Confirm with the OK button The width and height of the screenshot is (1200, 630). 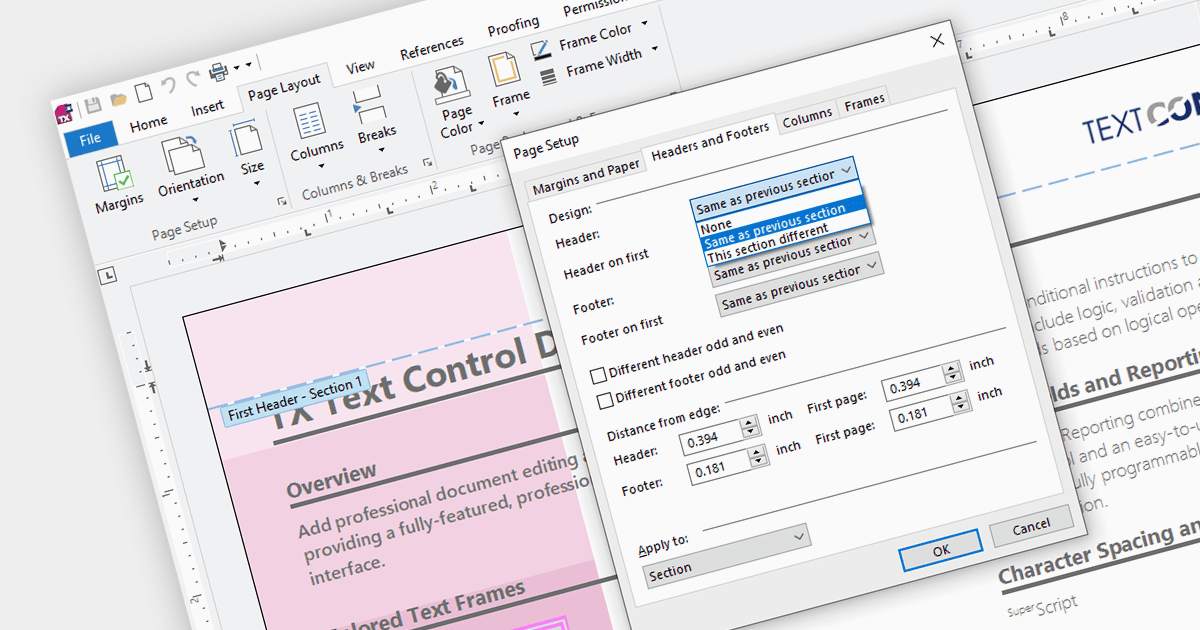pyautogui.click(x=941, y=549)
